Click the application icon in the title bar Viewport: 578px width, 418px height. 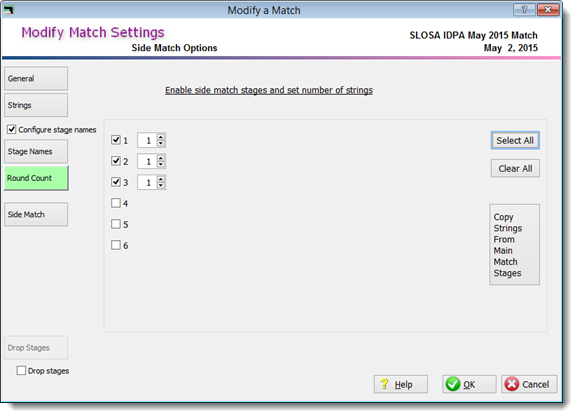8,10
